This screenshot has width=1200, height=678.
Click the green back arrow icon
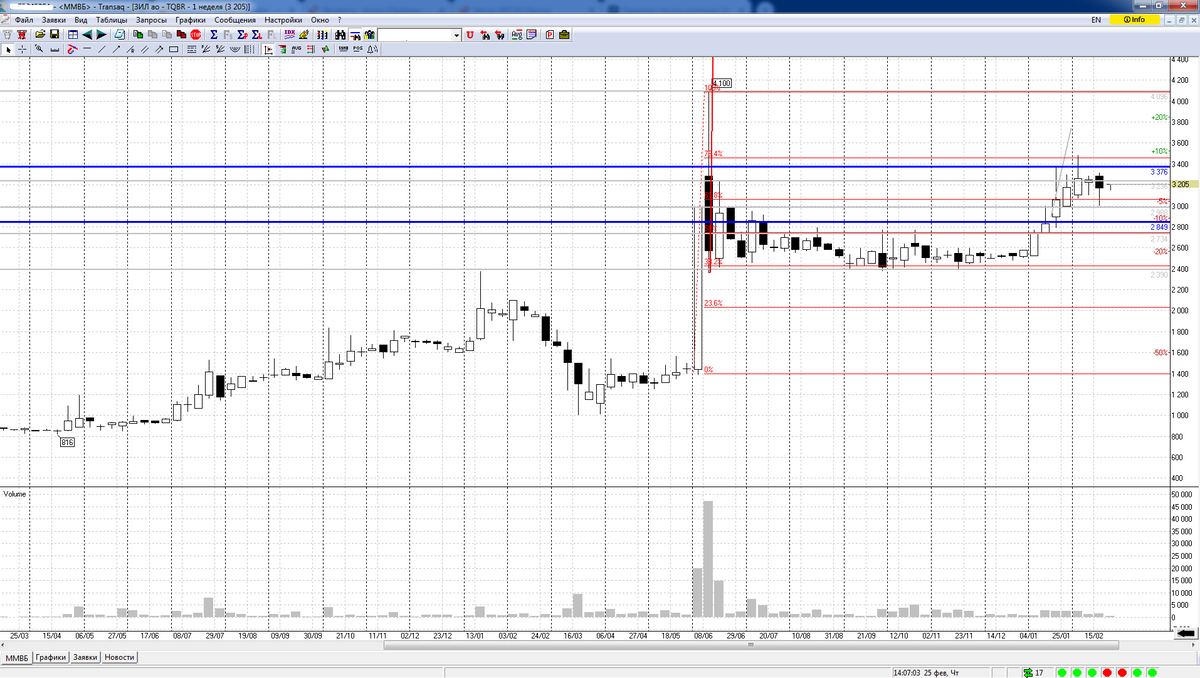[87, 35]
